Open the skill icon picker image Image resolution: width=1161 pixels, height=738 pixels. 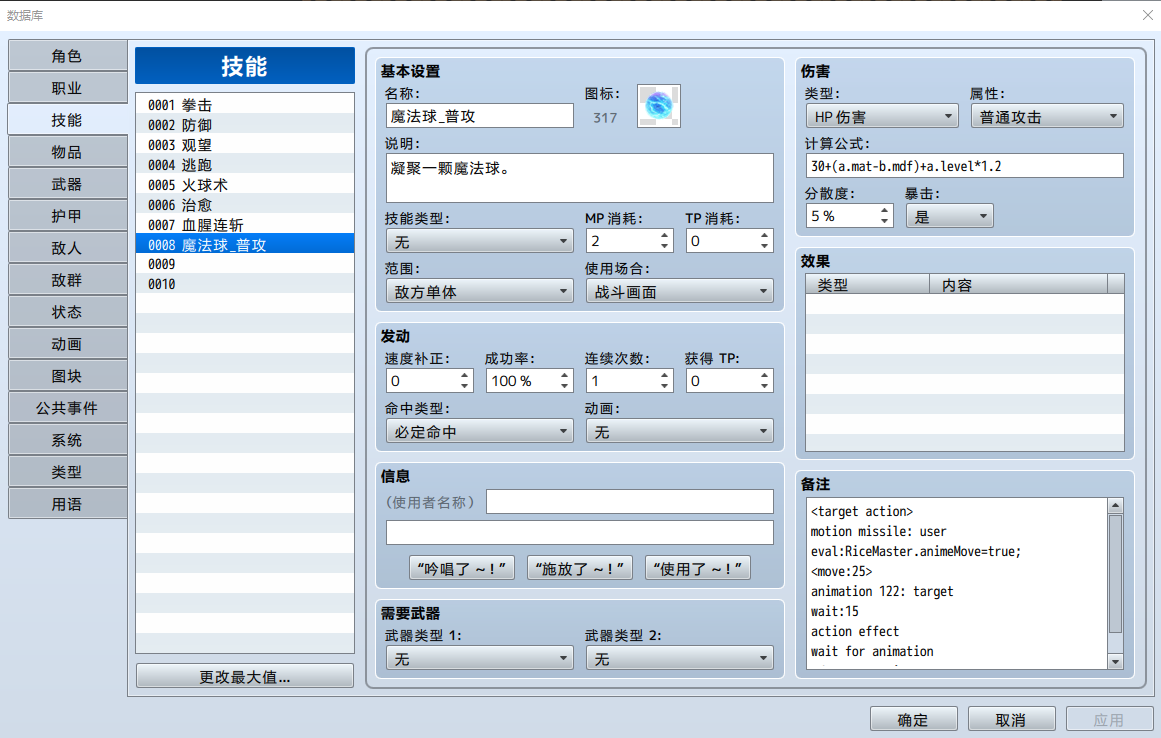[x=658, y=106]
